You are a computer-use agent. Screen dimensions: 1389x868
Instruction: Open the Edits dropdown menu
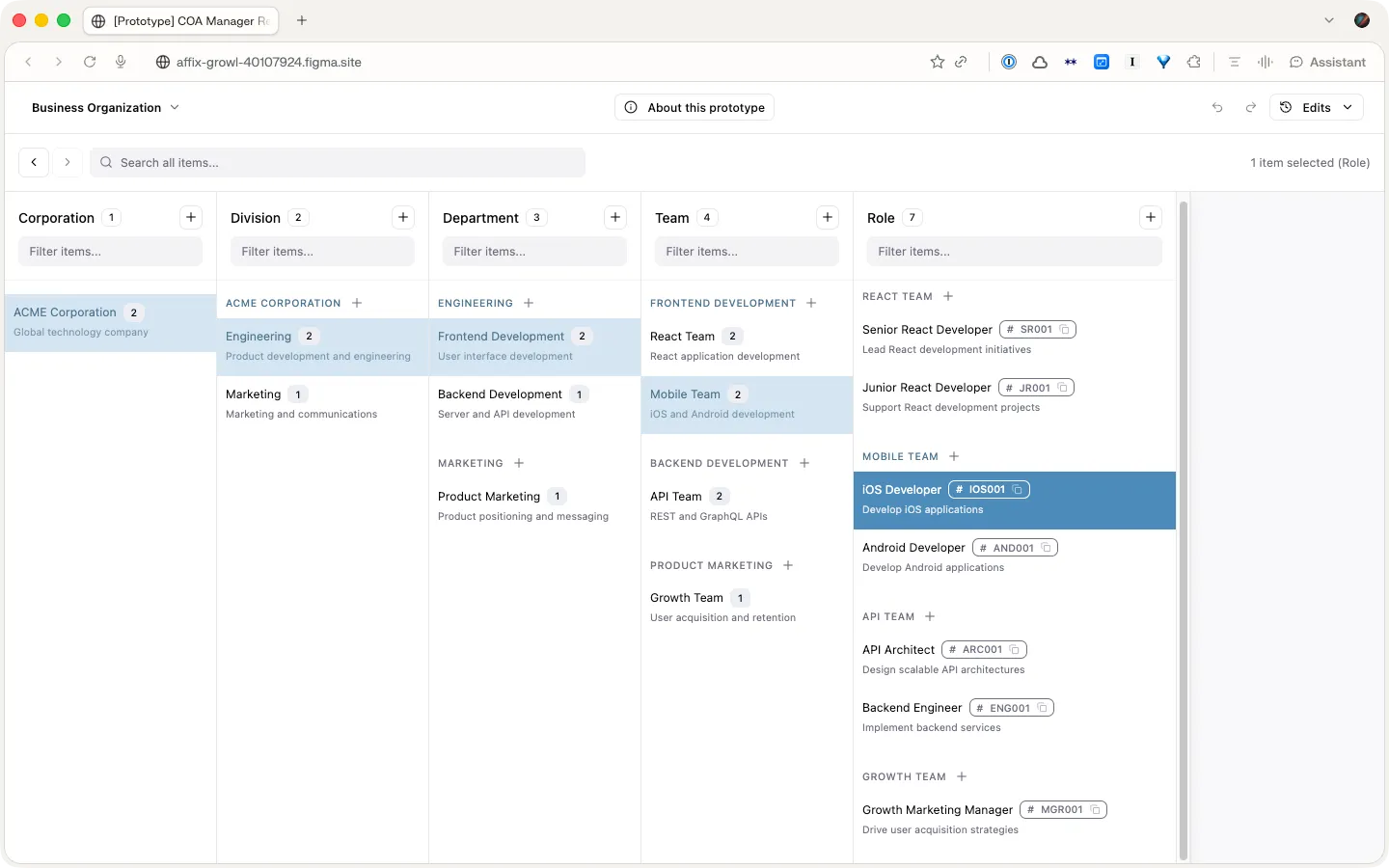(x=1317, y=108)
